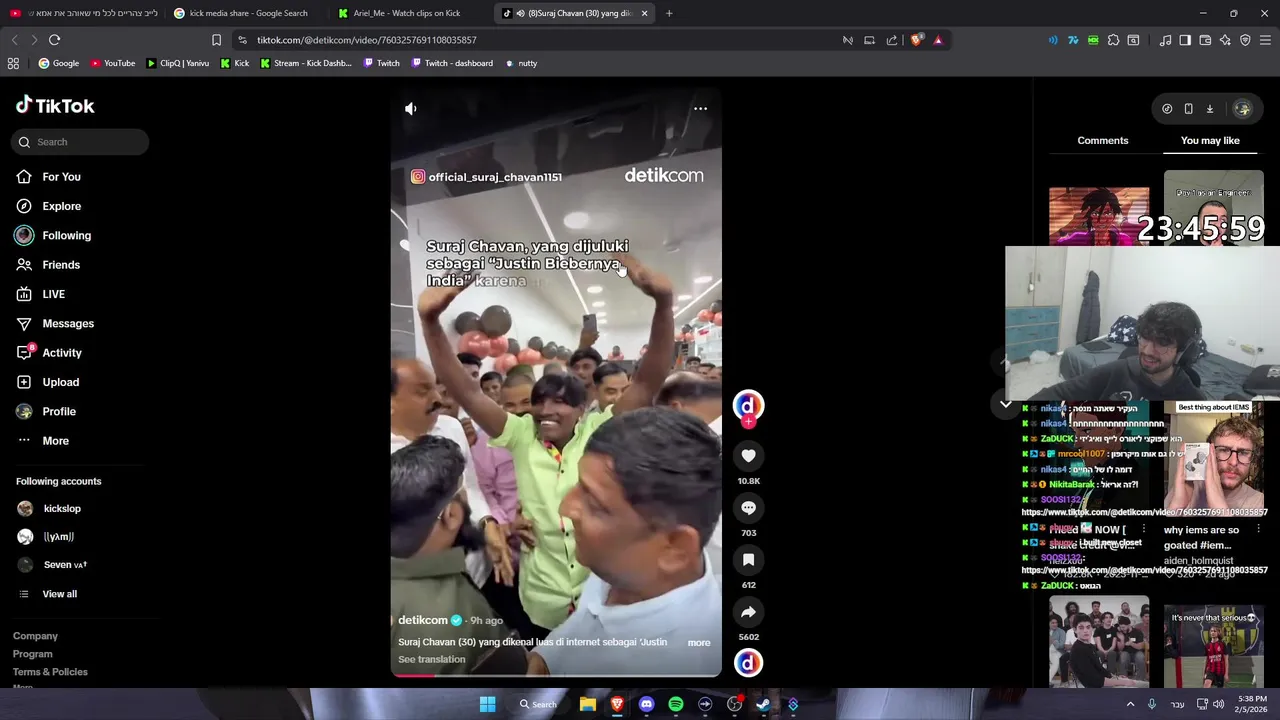Click View all following accounts
Screen dimensions: 1280x720
tap(60, 594)
